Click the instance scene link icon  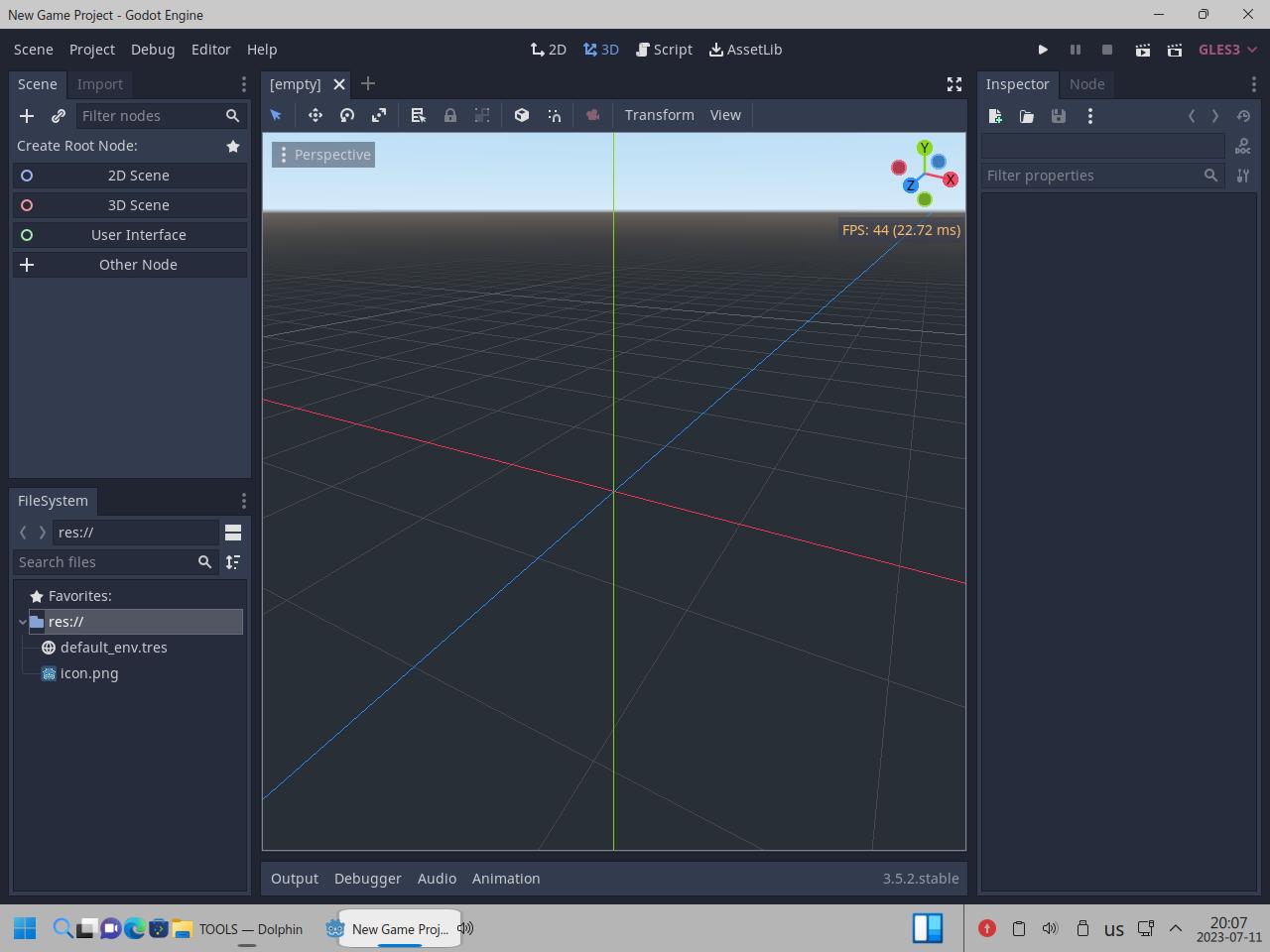[x=59, y=116]
